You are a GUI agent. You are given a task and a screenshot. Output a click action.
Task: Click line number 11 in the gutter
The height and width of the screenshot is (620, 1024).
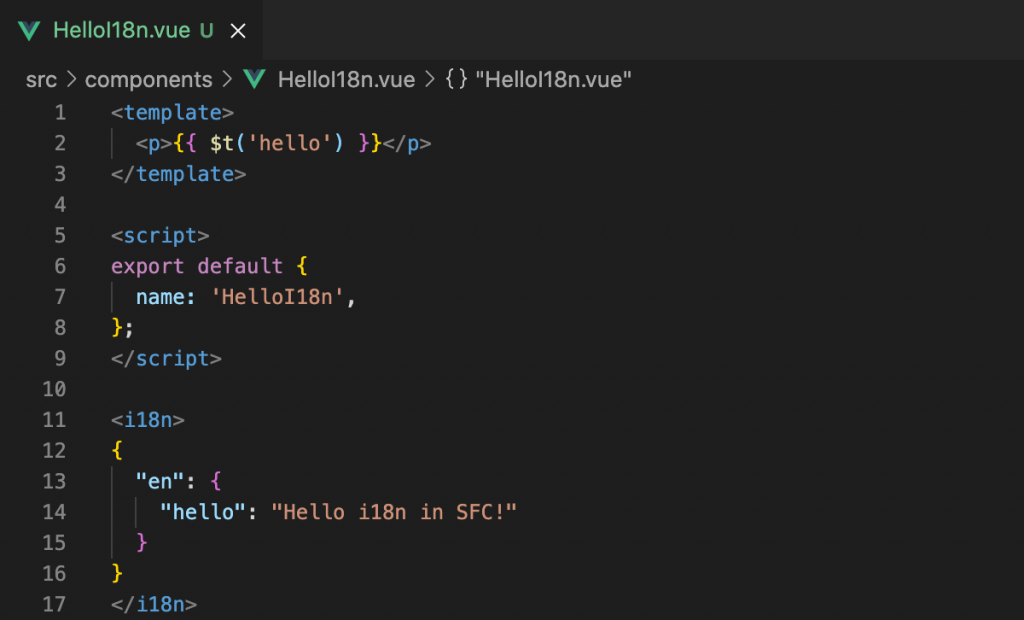pos(54,419)
